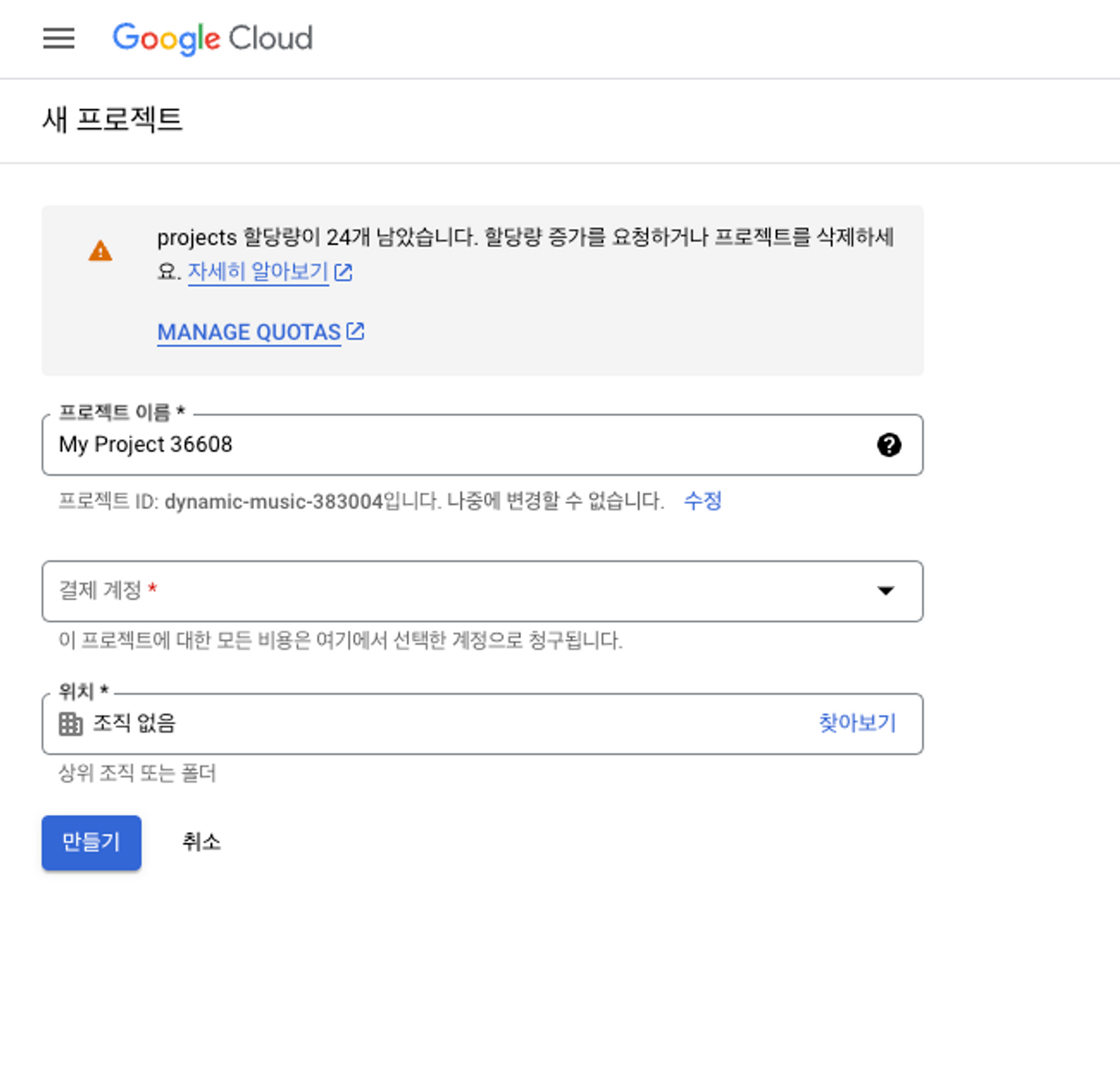Click the project name help question-mark icon

click(889, 445)
